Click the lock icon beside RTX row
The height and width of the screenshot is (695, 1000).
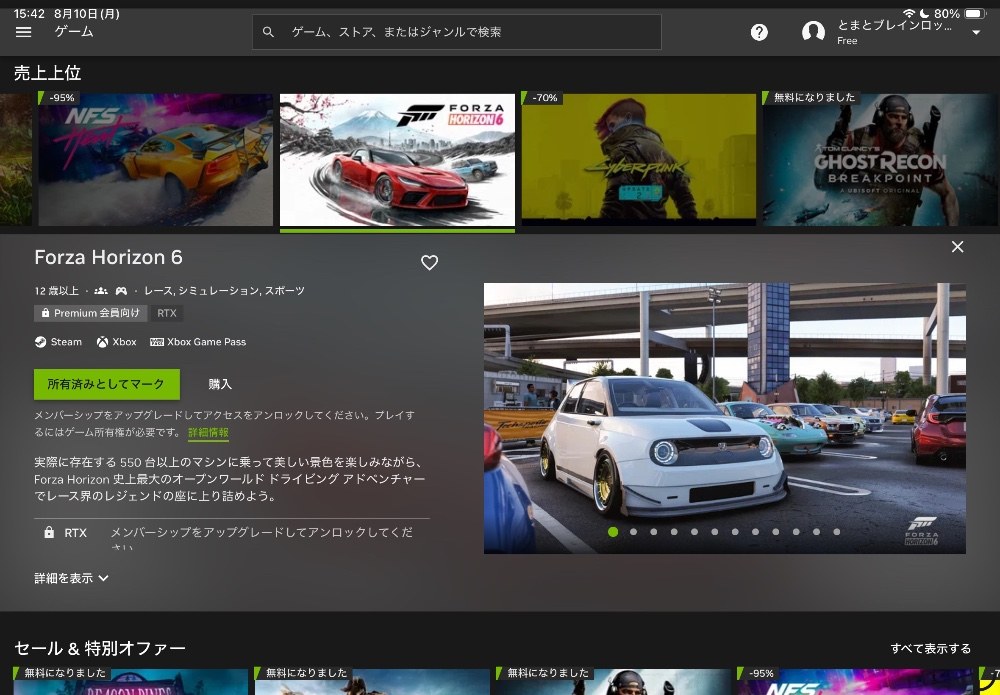pos(48,532)
